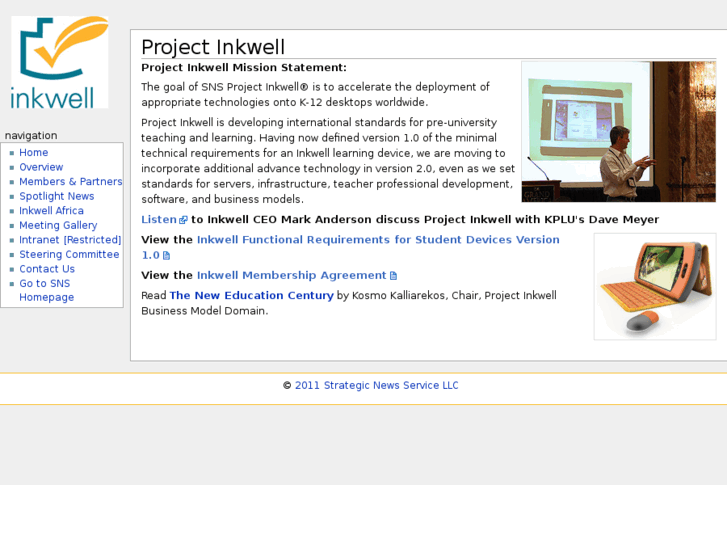This screenshot has height=545, width=727.
Task: Open the Contact Us link
Action: coord(47,269)
